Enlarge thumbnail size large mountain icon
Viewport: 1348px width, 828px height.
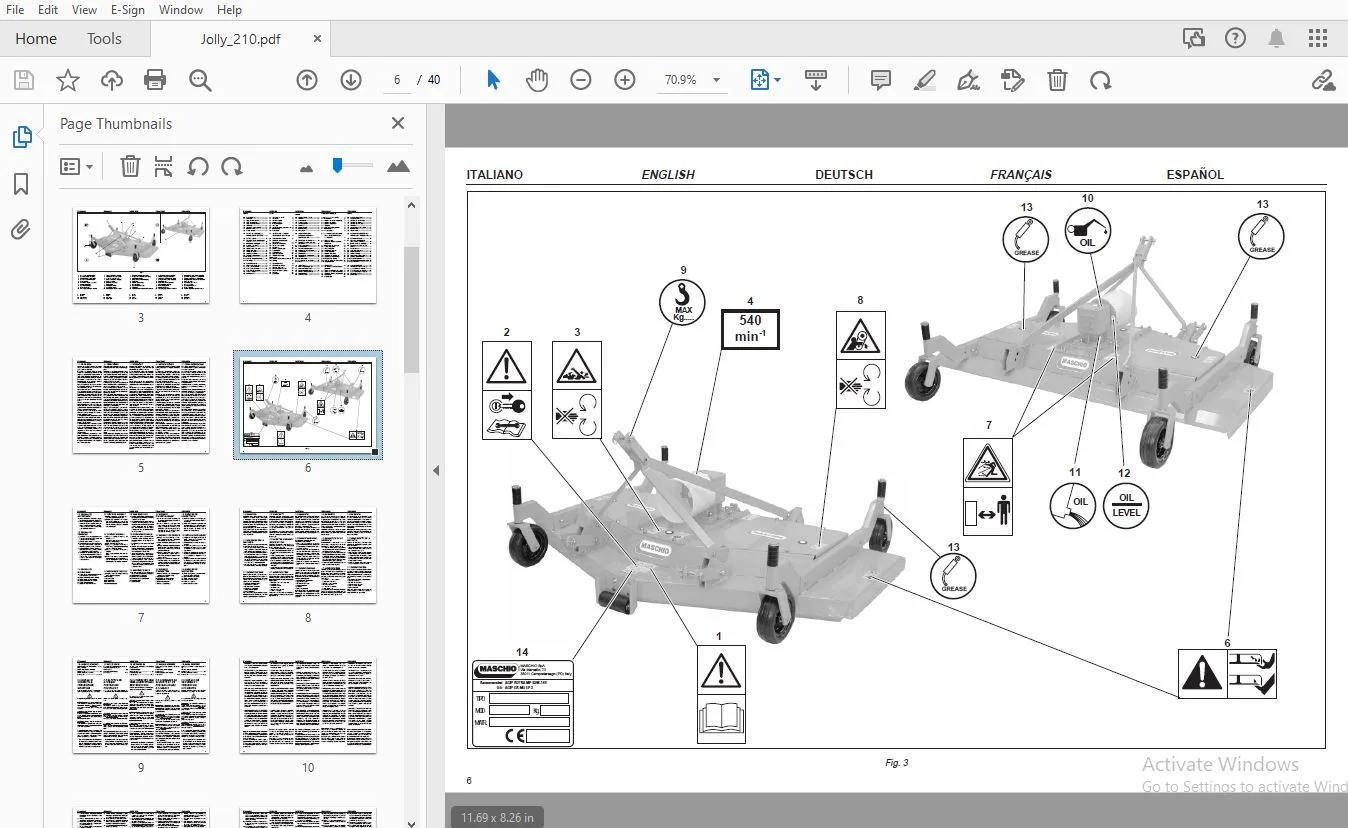coord(398,166)
